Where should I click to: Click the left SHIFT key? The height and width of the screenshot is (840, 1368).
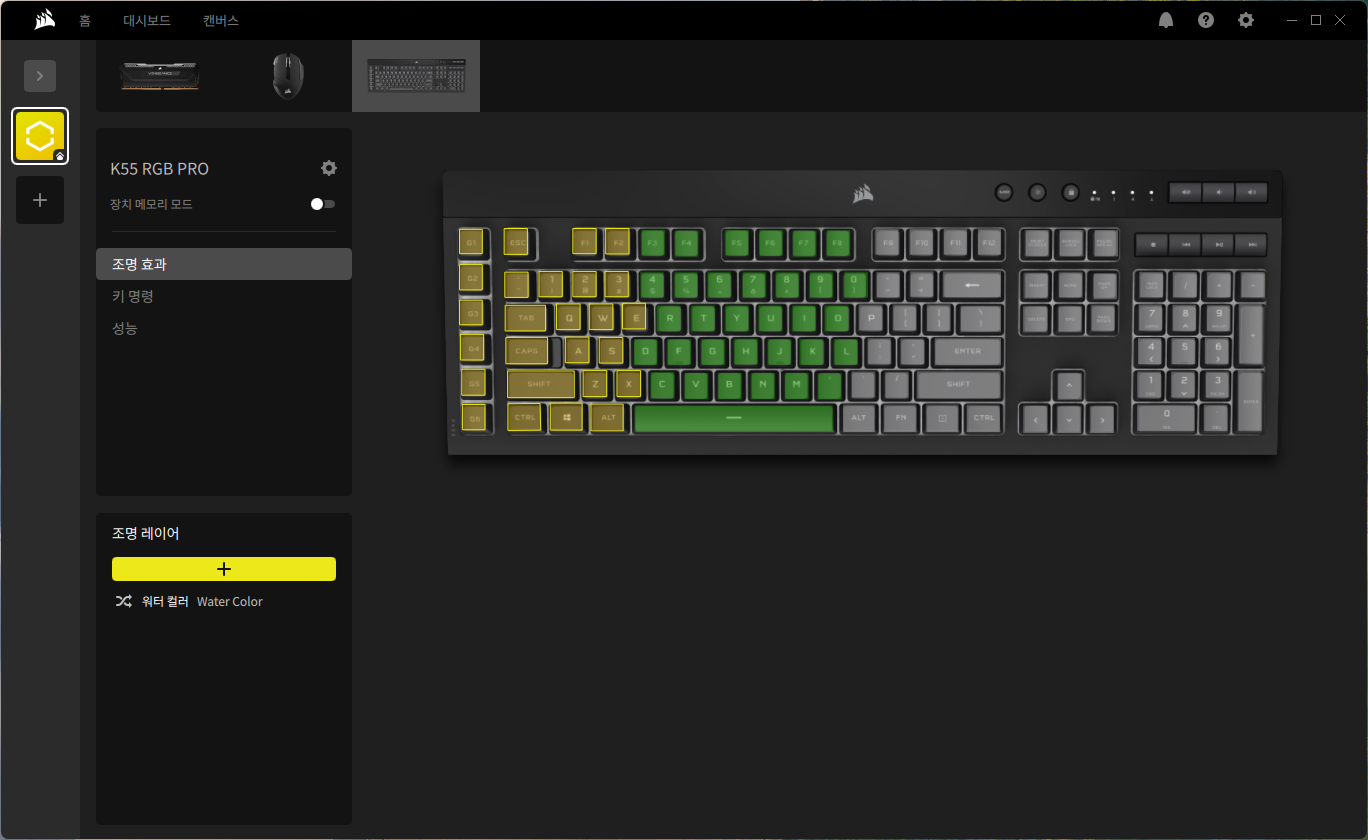point(540,384)
